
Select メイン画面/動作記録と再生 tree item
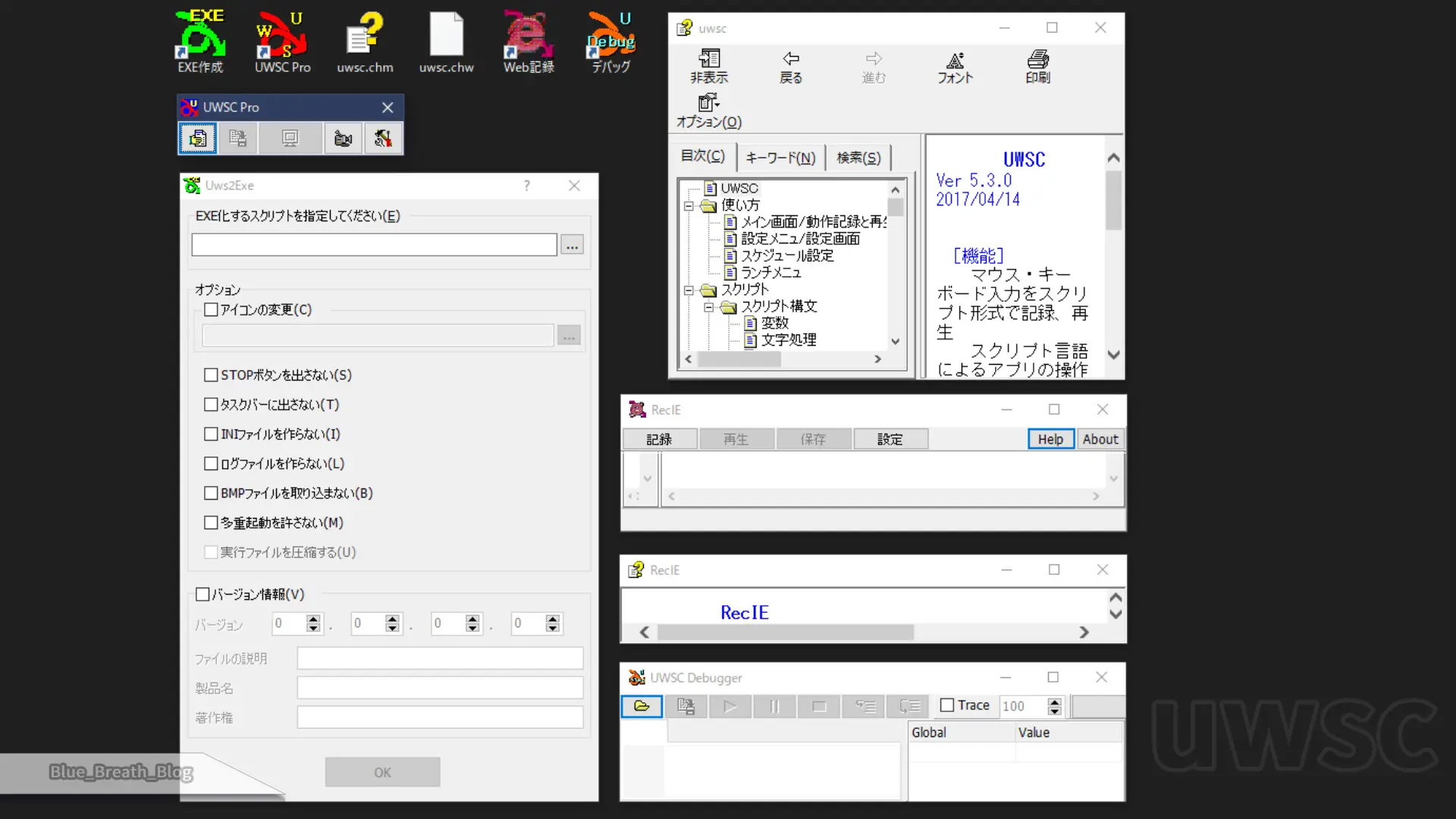tap(805, 222)
